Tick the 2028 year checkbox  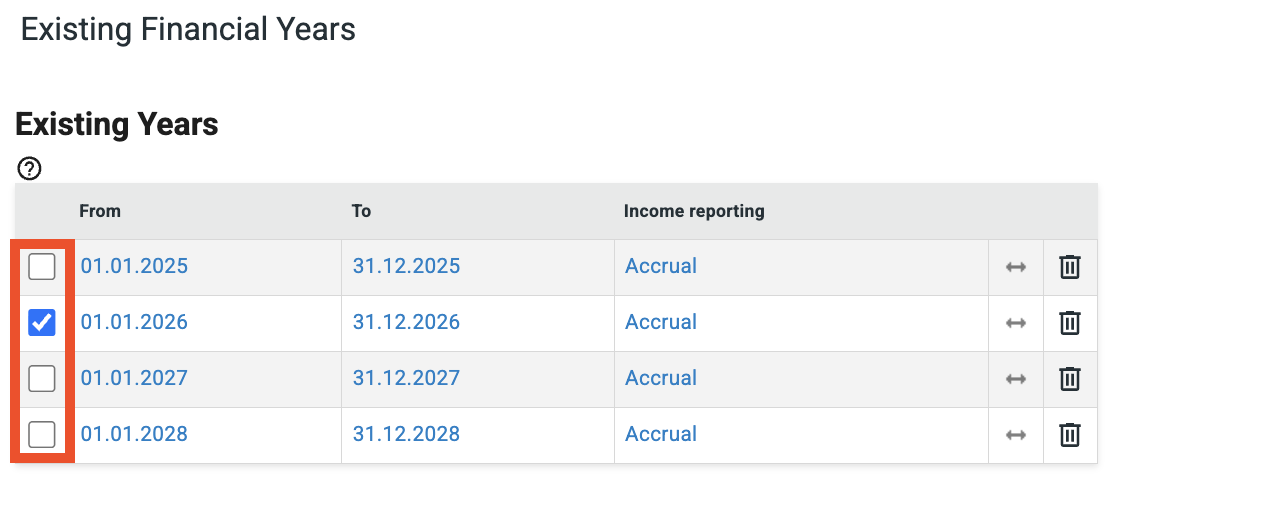[42, 435]
